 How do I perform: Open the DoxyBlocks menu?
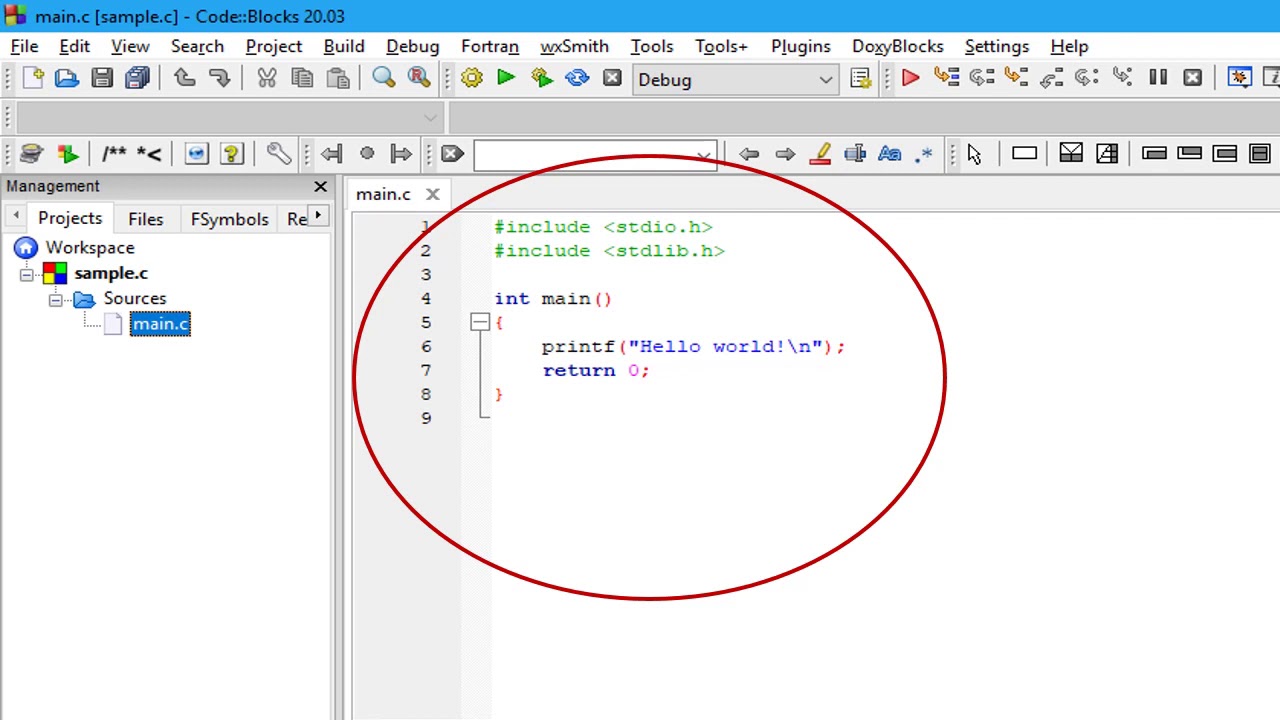pos(897,46)
